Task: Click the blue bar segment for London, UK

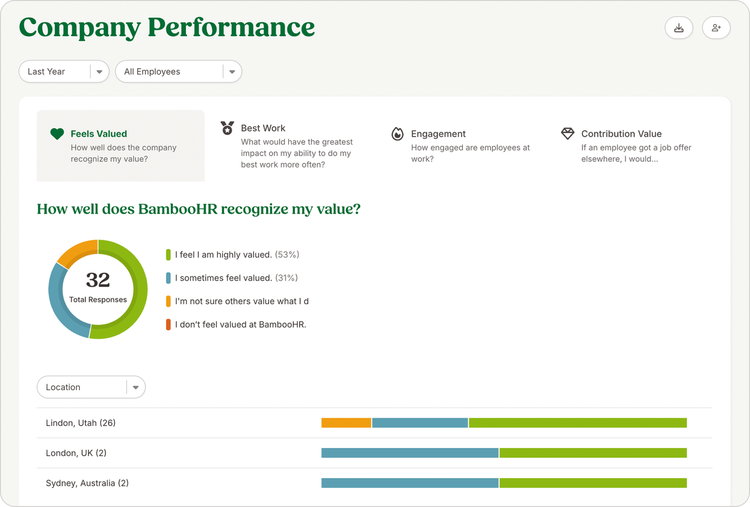Action: point(410,453)
